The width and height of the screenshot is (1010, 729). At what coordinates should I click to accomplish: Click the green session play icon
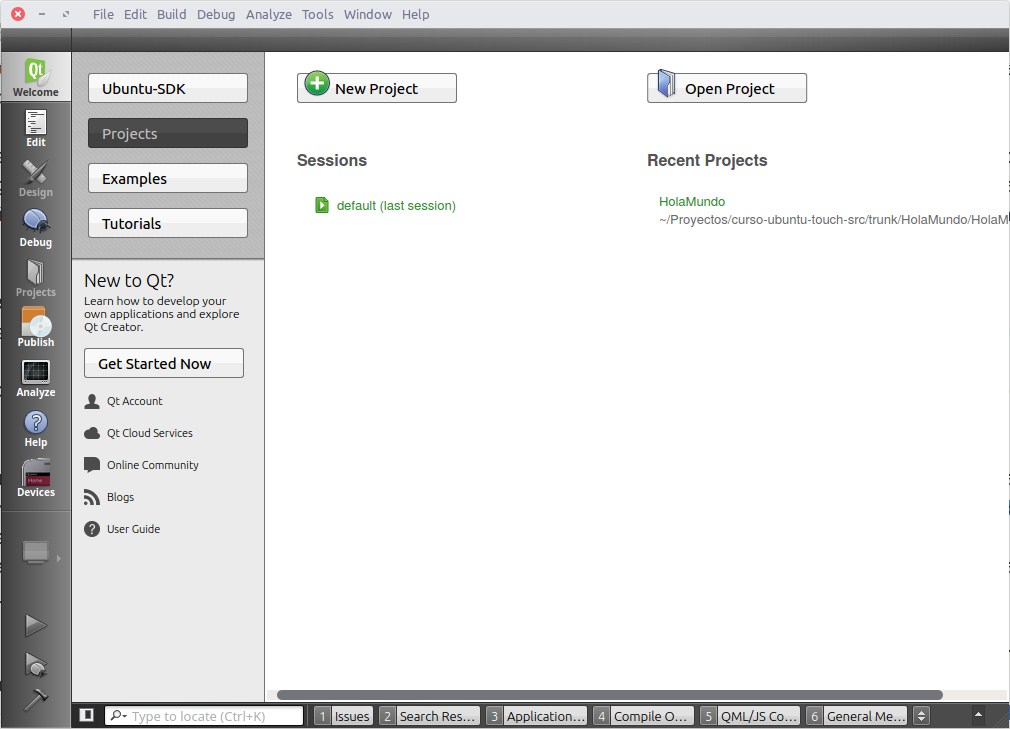pyautogui.click(x=321, y=205)
